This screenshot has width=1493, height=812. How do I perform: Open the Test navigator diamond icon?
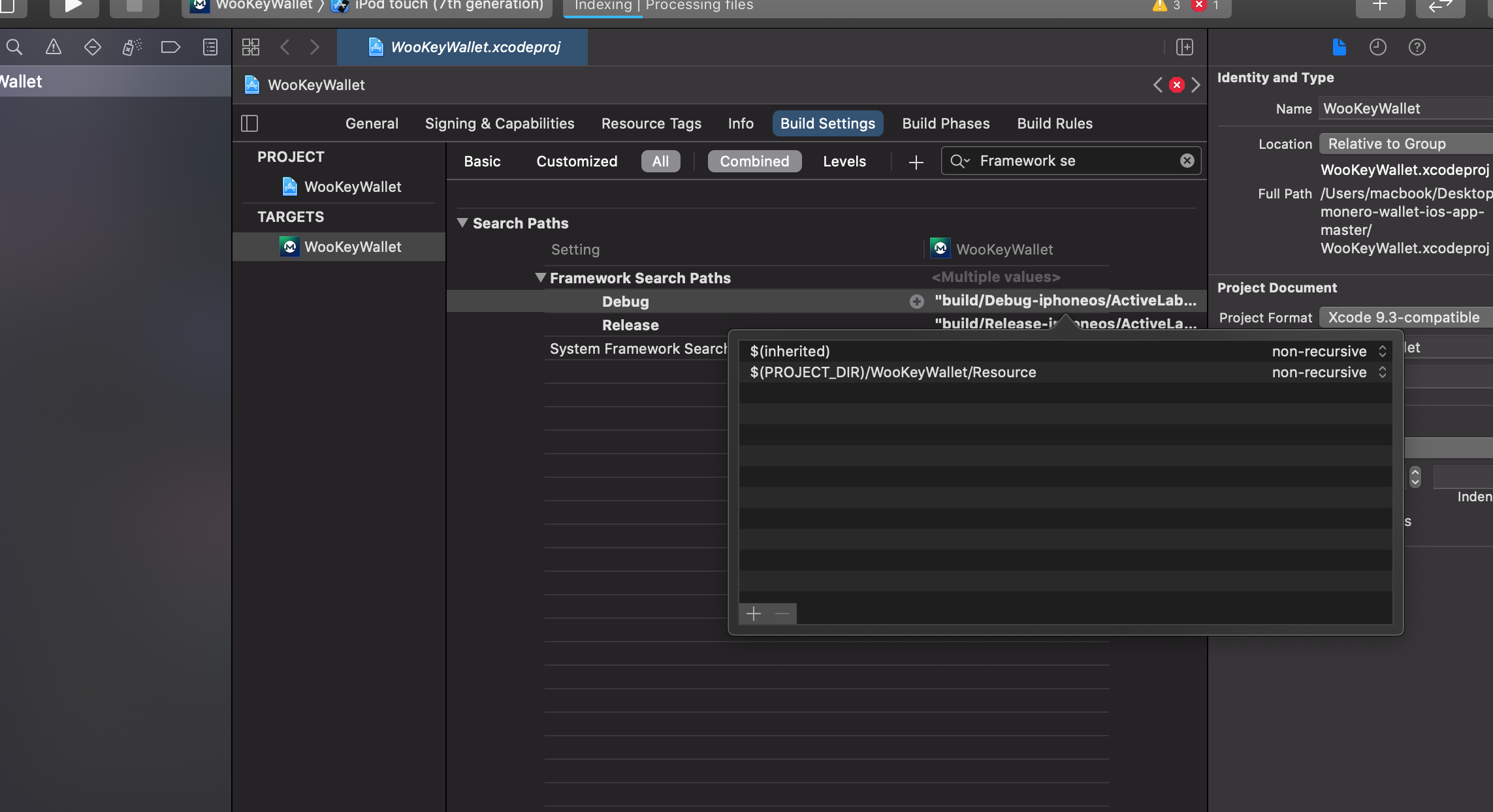tap(93, 47)
